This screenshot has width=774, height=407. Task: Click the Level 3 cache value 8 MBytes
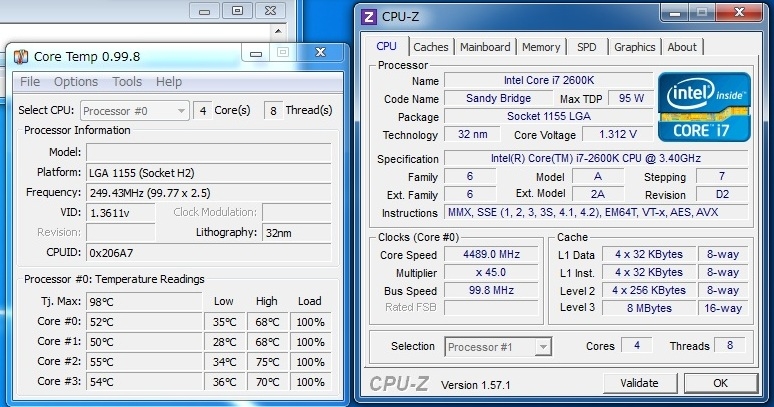[x=649, y=308]
